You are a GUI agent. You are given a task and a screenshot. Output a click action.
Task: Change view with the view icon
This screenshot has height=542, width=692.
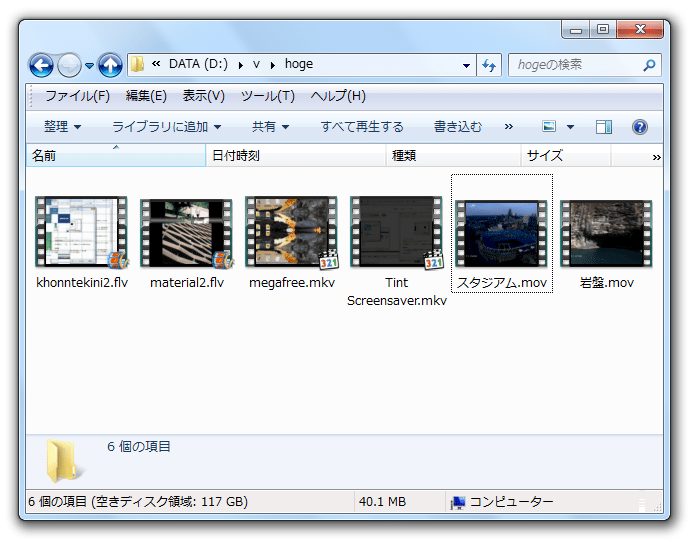[x=549, y=127]
